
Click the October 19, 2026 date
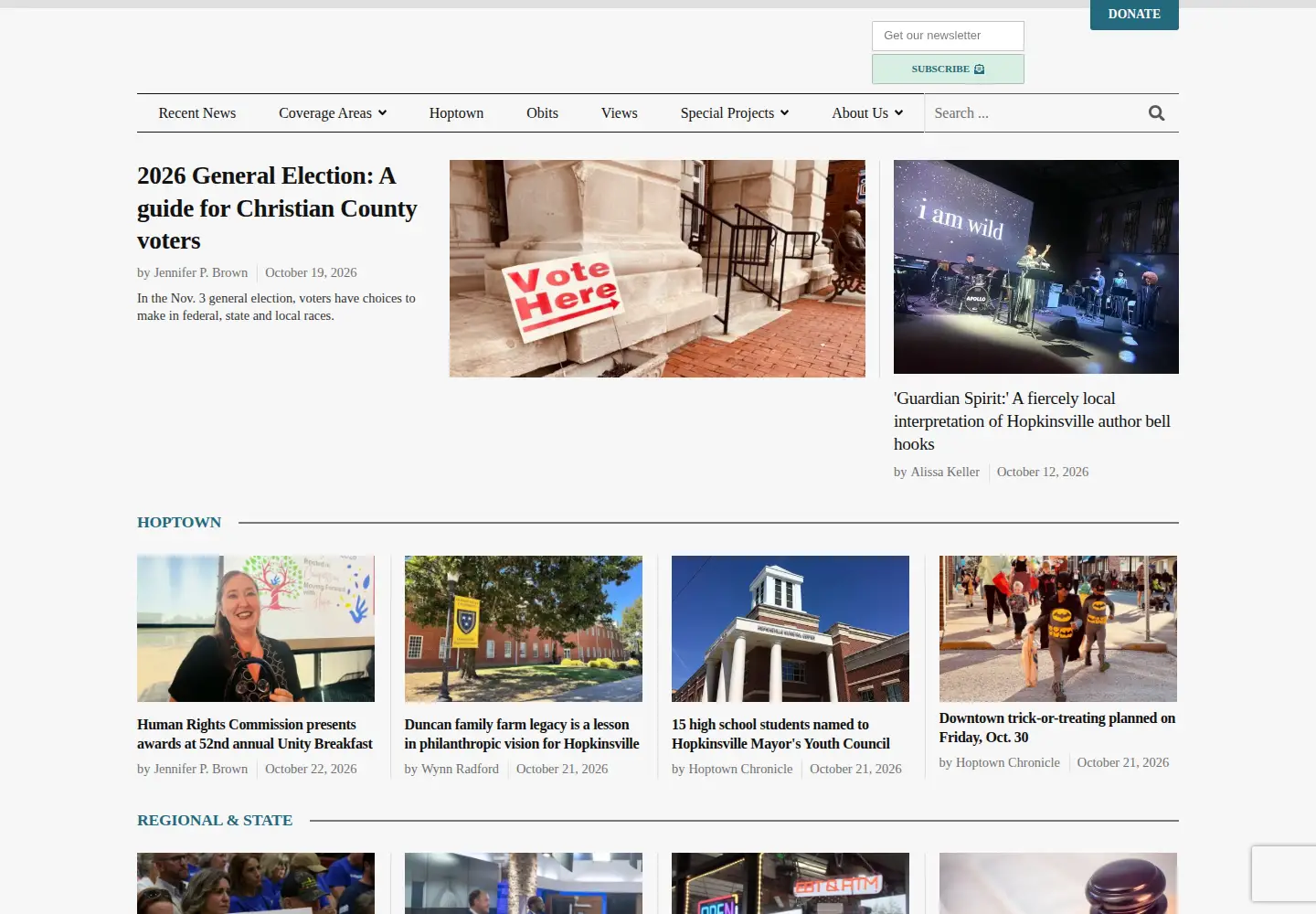pyautogui.click(x=311, y=273)
